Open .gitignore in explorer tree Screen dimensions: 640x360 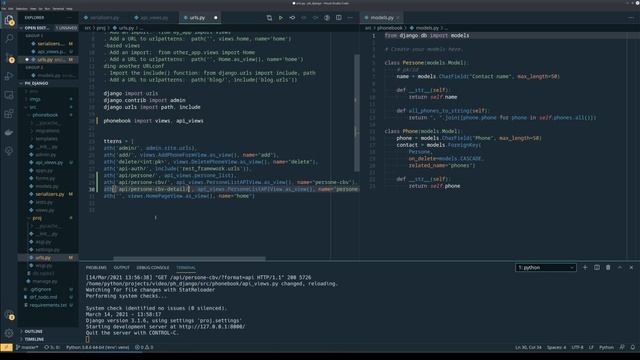coord(48,289)
